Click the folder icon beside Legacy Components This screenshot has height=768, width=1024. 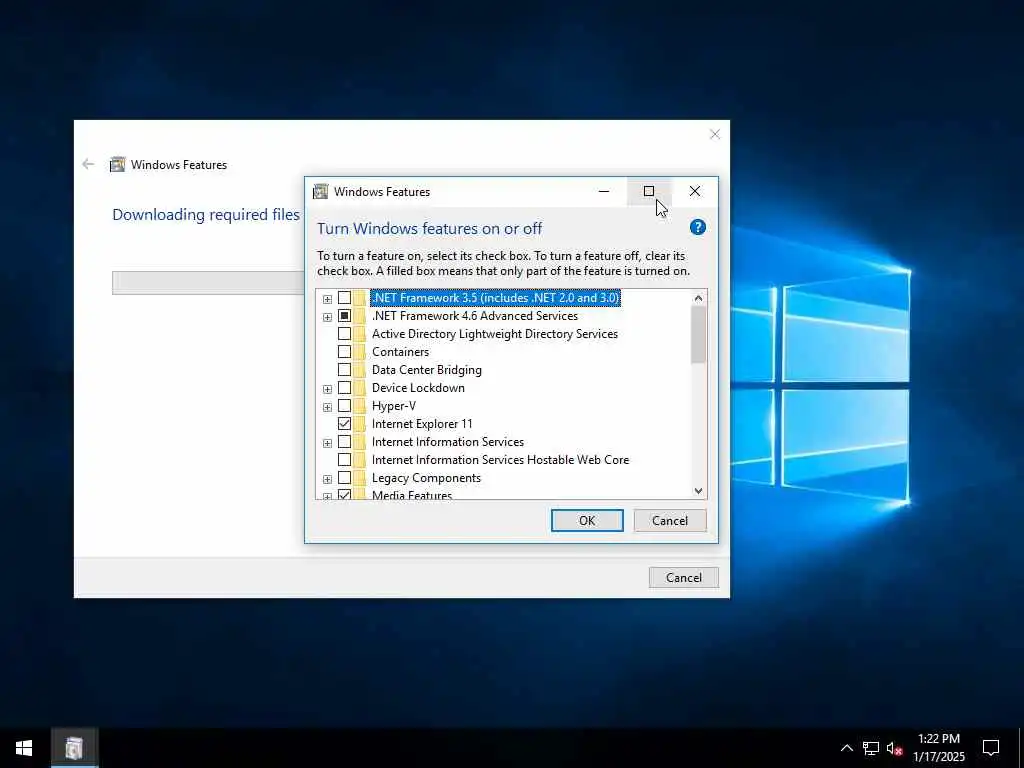click(360, 478)
